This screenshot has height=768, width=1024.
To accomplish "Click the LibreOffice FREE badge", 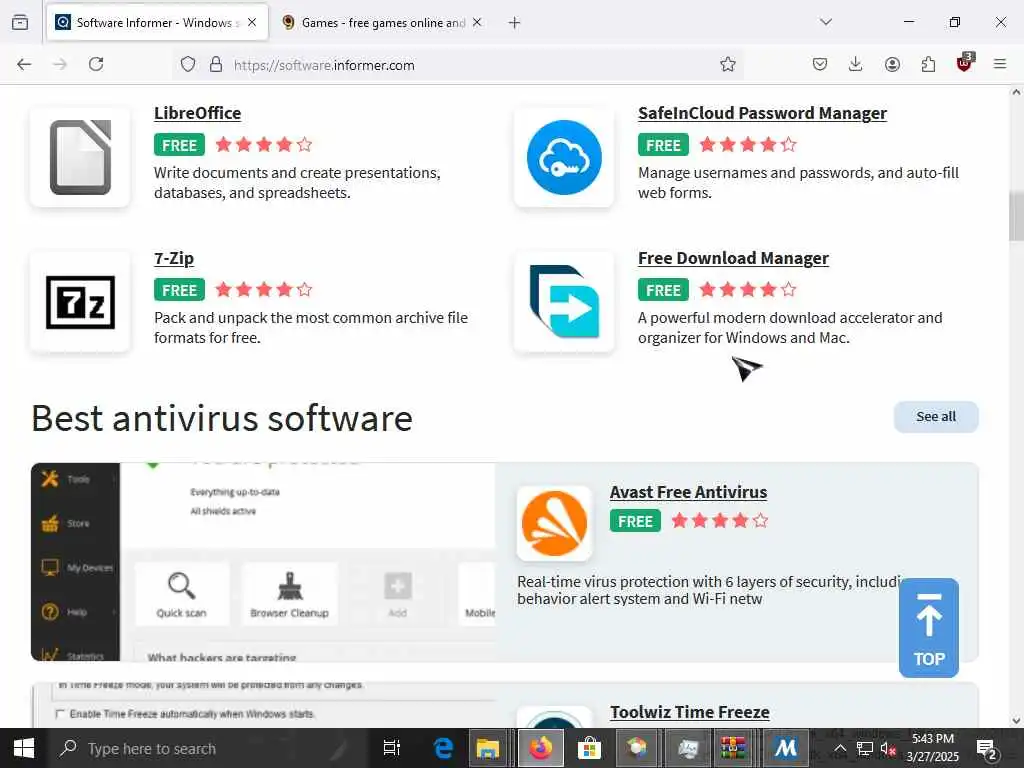I will click(180, 145).
